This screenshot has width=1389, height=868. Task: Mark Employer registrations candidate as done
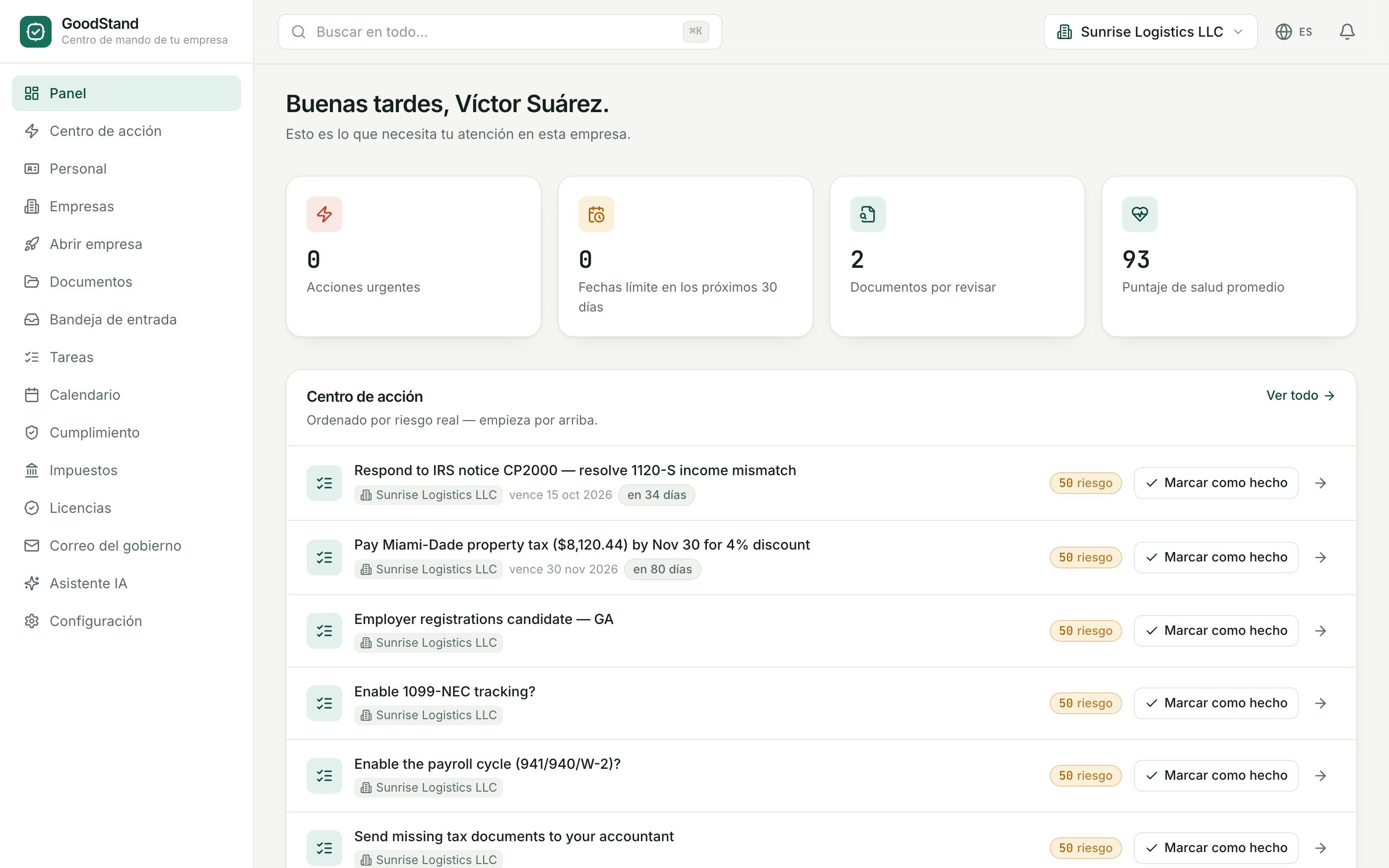point(1216,631)
